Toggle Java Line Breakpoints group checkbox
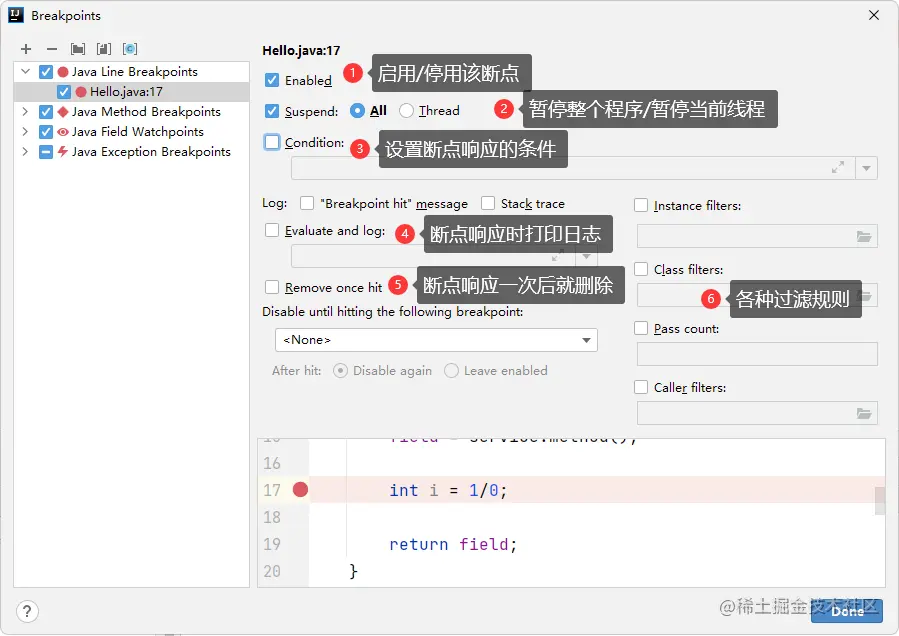The image size is (899, 636). pos(46,72)
